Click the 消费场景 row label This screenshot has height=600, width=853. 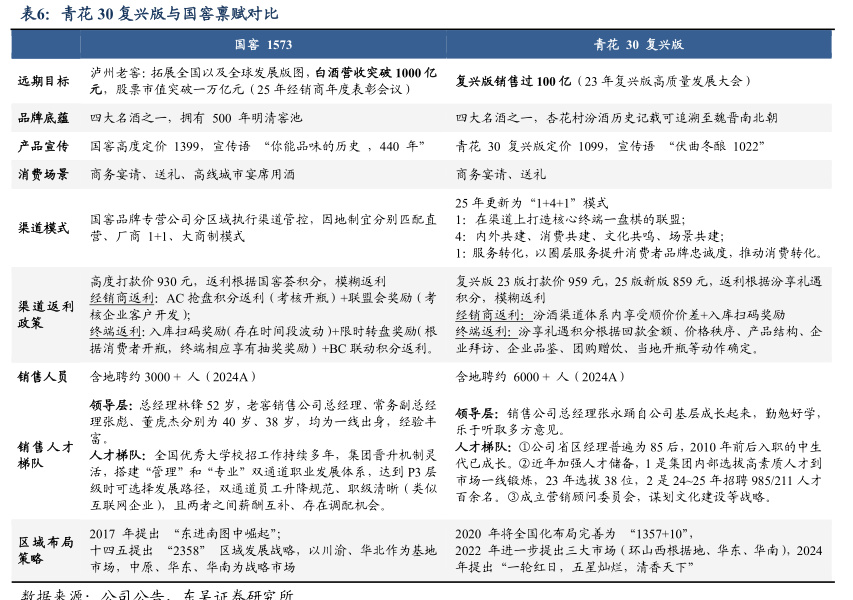(x=43, y=173)
